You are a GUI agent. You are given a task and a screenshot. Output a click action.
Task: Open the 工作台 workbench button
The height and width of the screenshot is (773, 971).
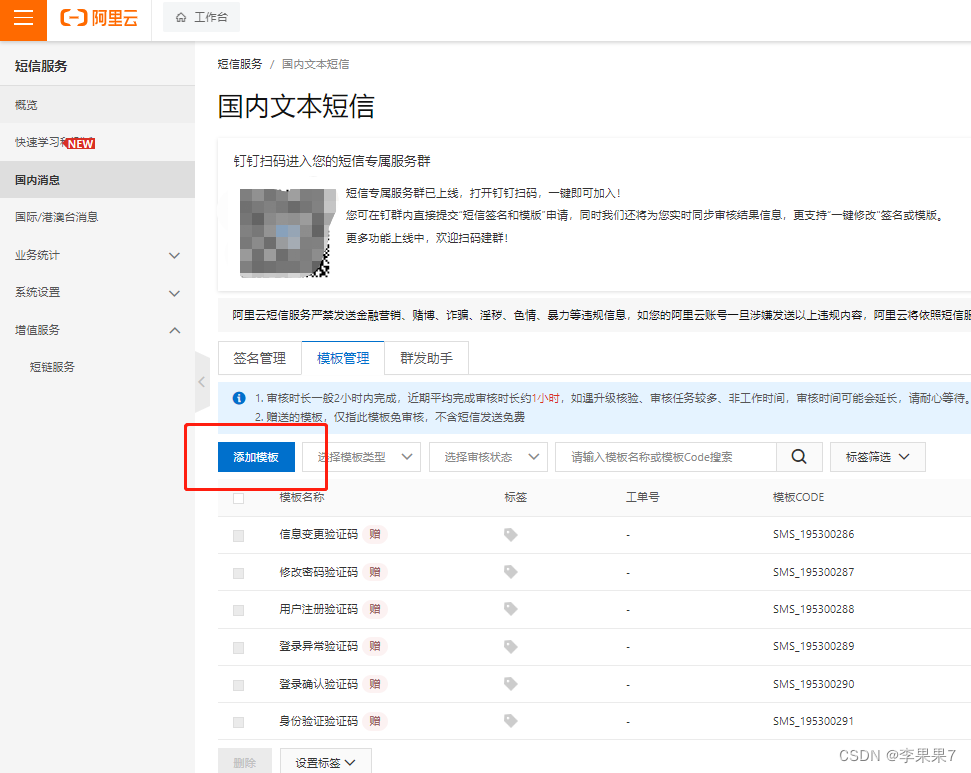[x=201, y=17]
